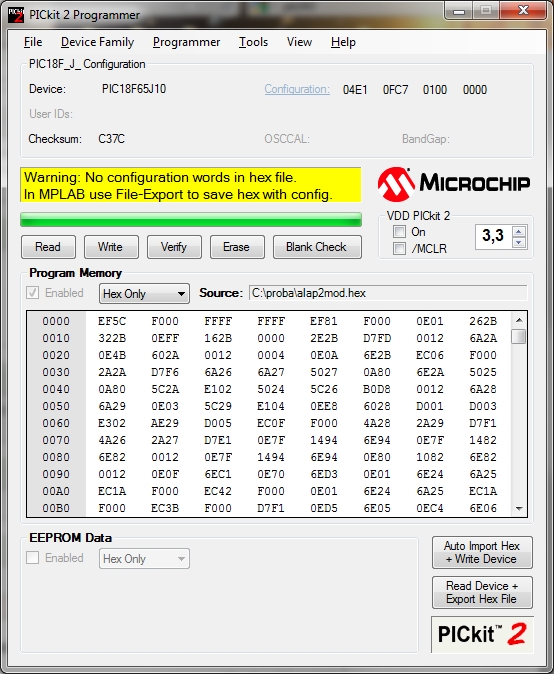Click memory cell EF5C at address 0000
This screenshot has width=554, height=674.
[112, 321]
